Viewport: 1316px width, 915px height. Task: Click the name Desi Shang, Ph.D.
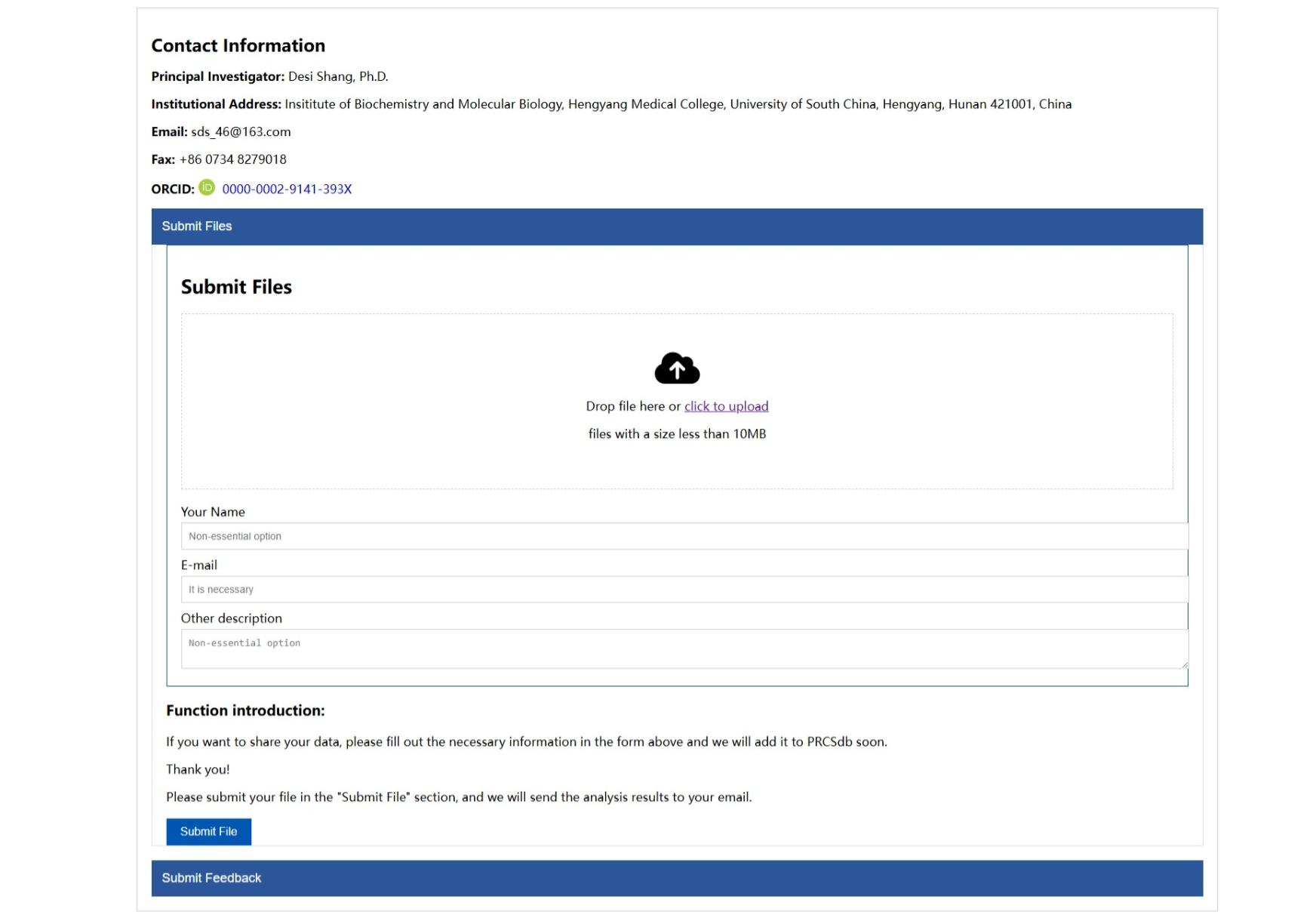coord(338,76)
